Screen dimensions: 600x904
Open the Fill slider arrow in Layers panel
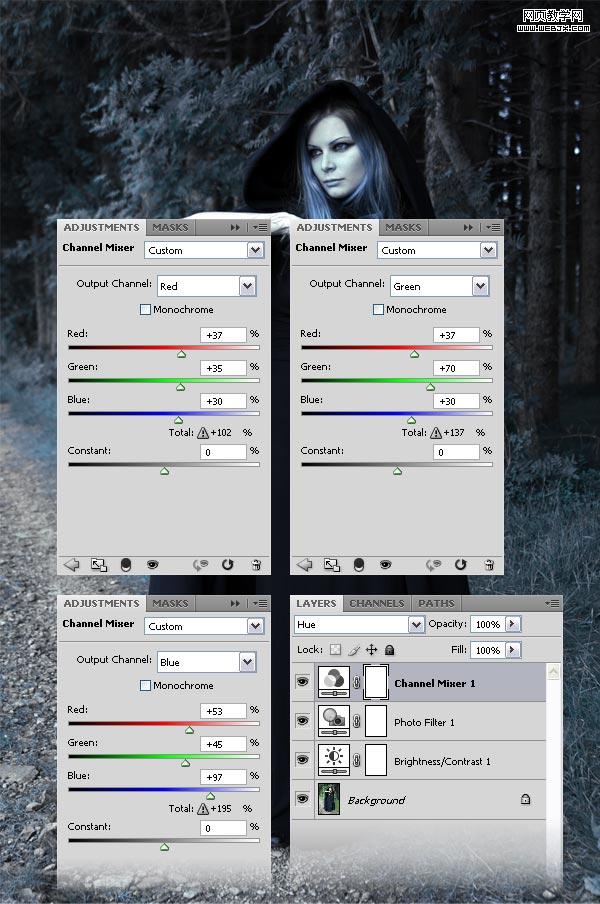(x=512, y=650)
